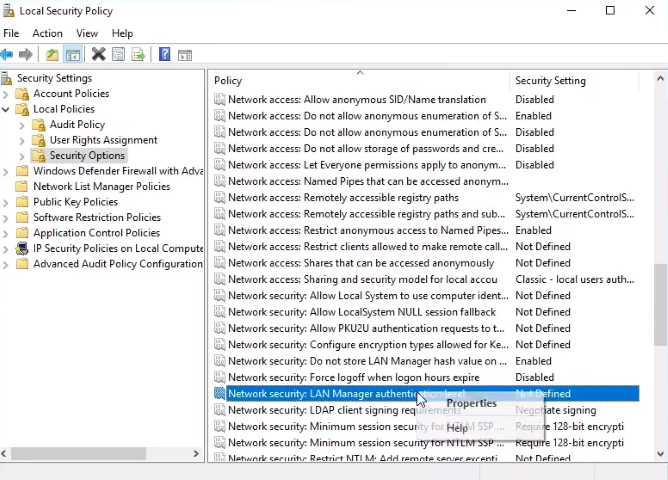The height and width of the screenshot is (480, 668).
Task: Toggle the Show/Hide Console Tree icon
Action: [73, 55]
